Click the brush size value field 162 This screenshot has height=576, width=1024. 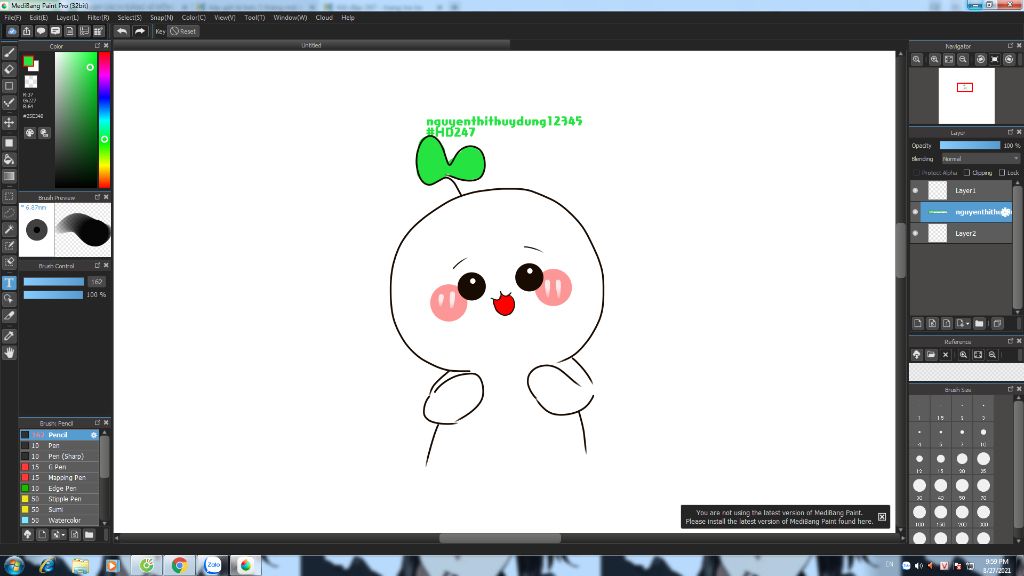97,282
